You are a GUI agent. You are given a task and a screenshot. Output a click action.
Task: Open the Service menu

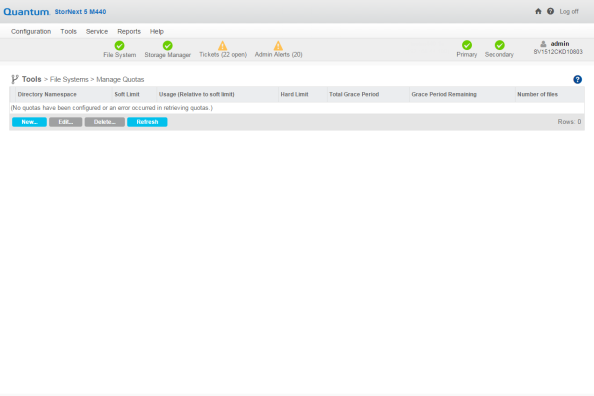(97, 31)
